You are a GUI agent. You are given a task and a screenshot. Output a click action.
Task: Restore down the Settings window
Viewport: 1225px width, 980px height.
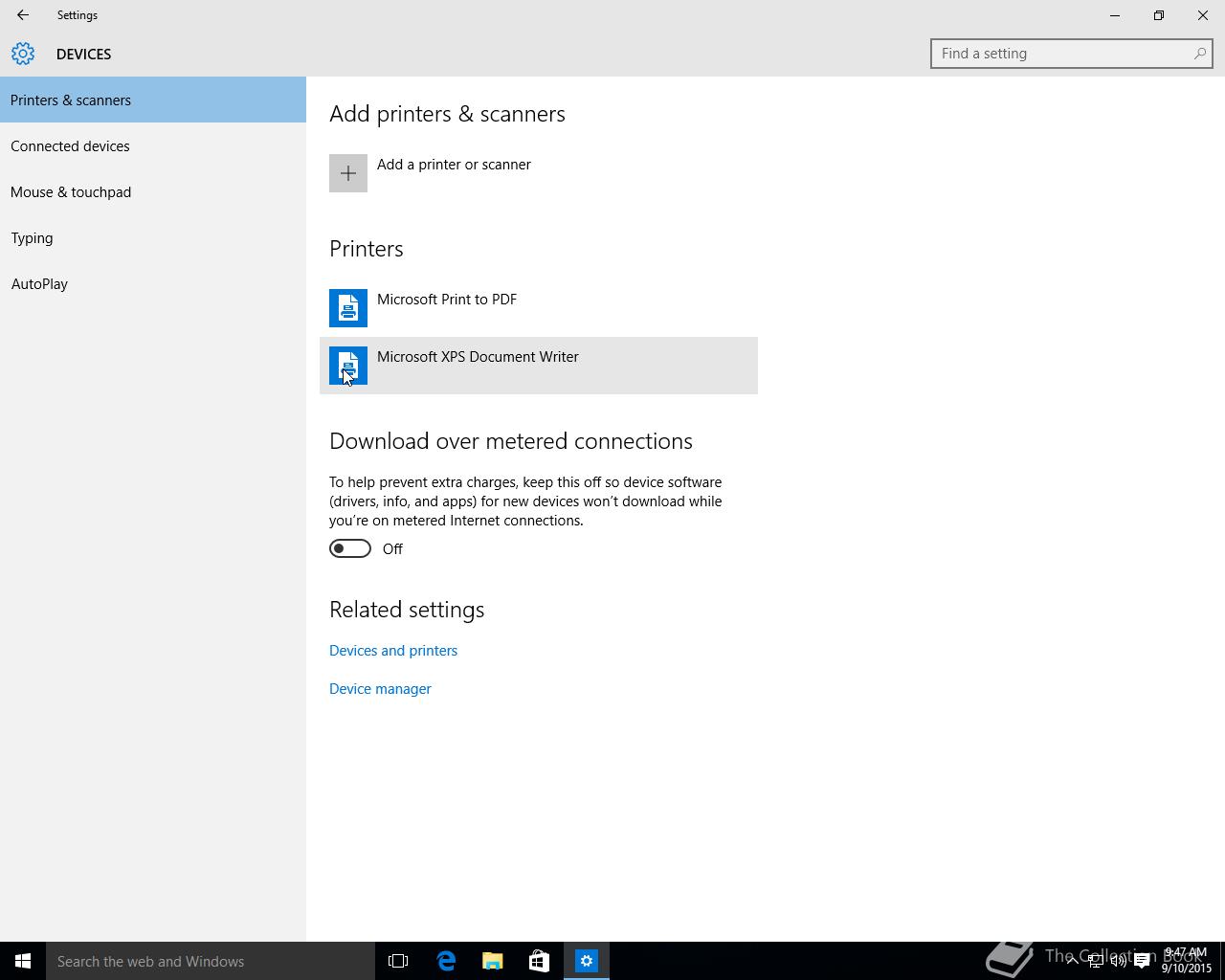click(1159, 15)
